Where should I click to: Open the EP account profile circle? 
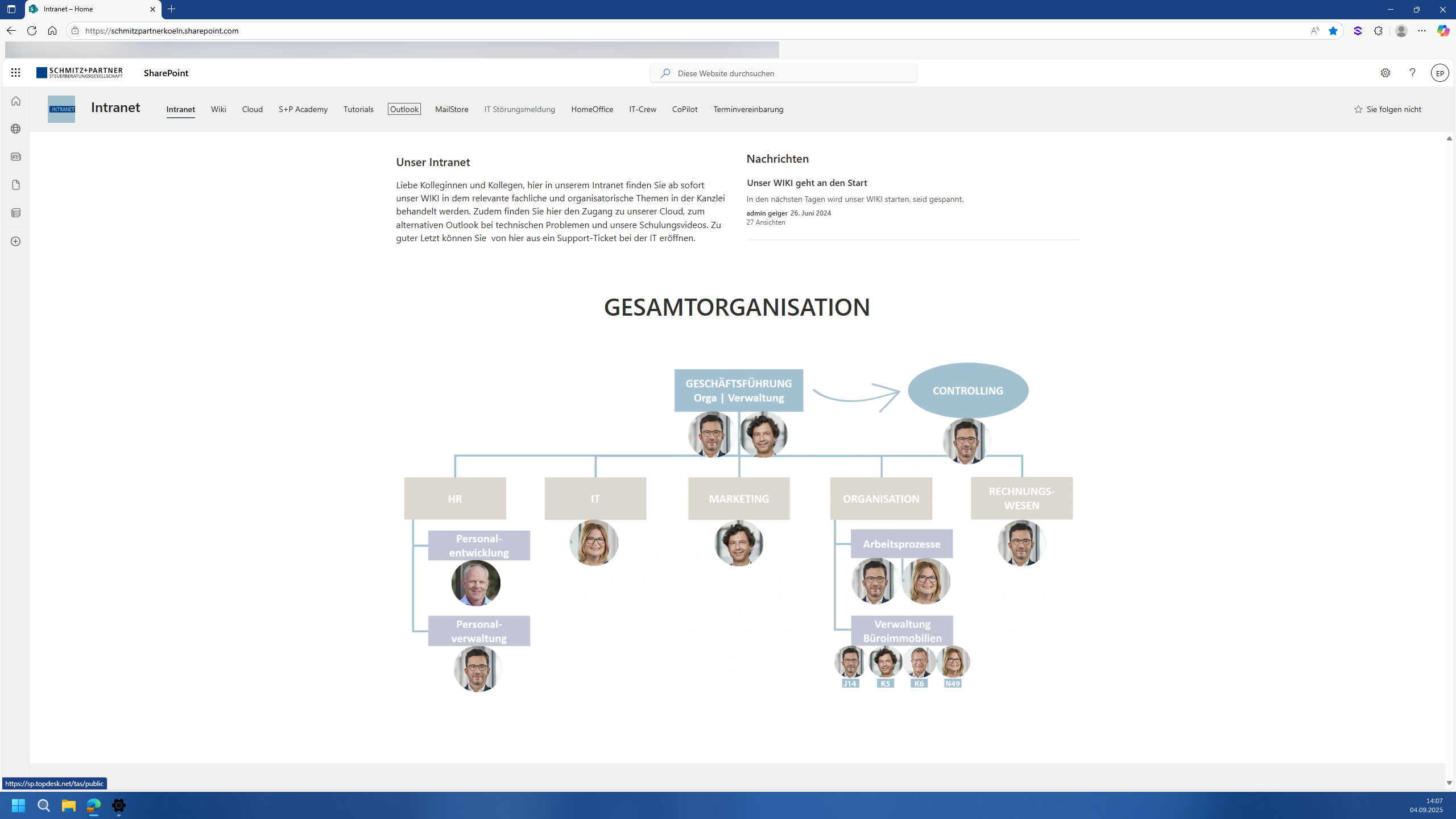[x=1440, y=73]
